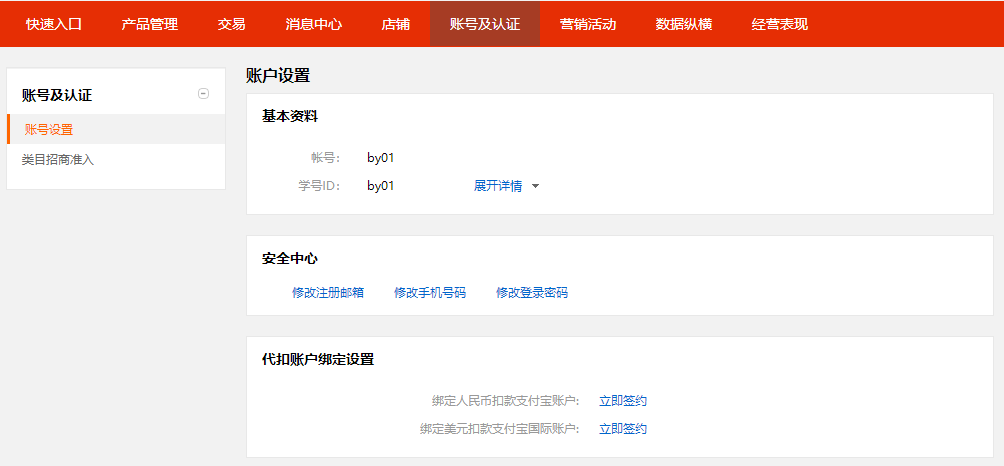Click 立即签约 for 美元 international Alipay account

pos(623,429)
